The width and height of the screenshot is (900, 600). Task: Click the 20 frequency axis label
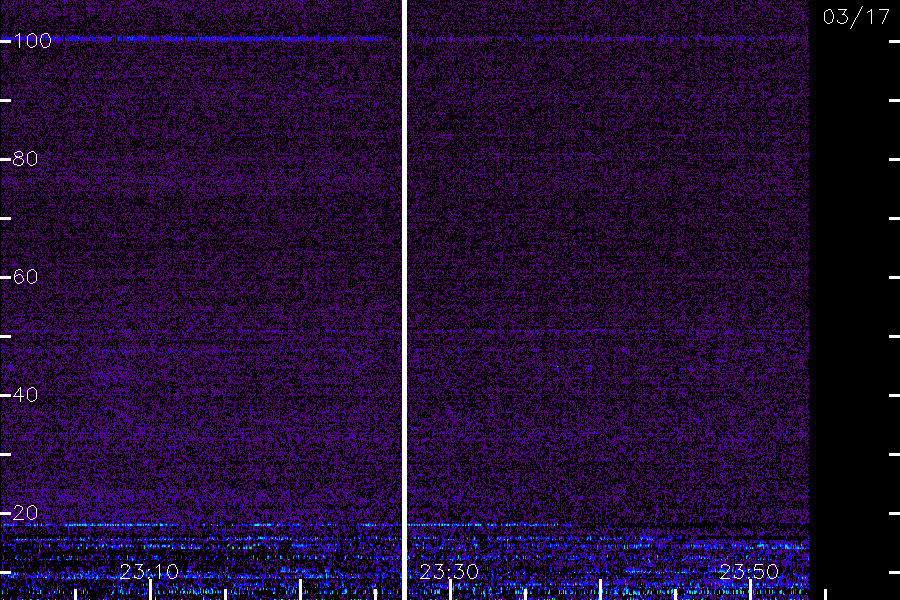25,513
